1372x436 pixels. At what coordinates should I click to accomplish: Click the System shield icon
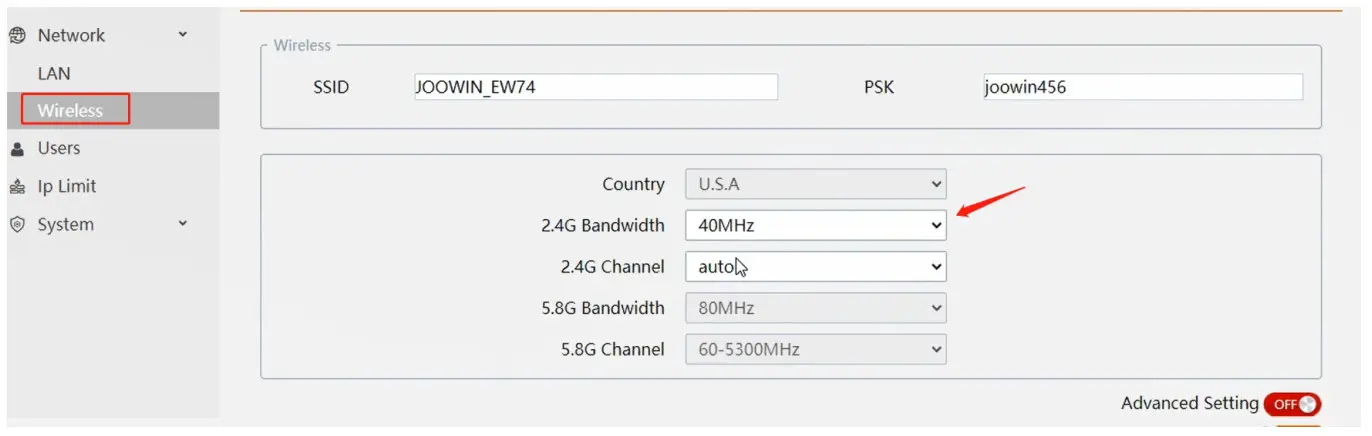pos(16,225)
